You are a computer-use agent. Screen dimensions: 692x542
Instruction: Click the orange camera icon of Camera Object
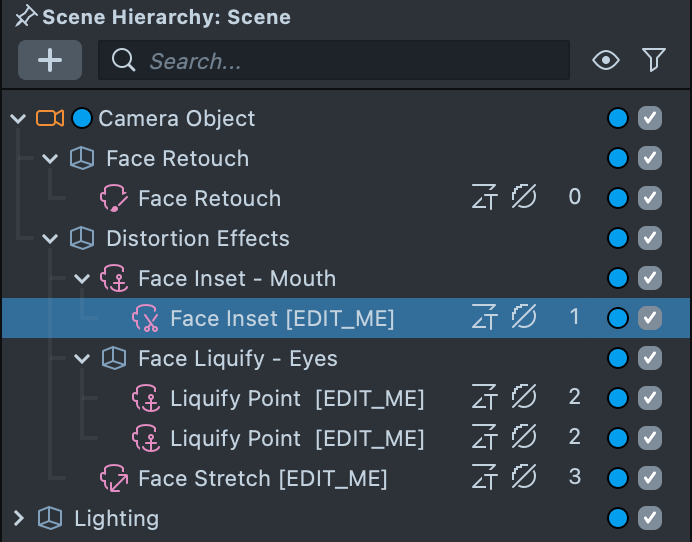click(50, 118)
